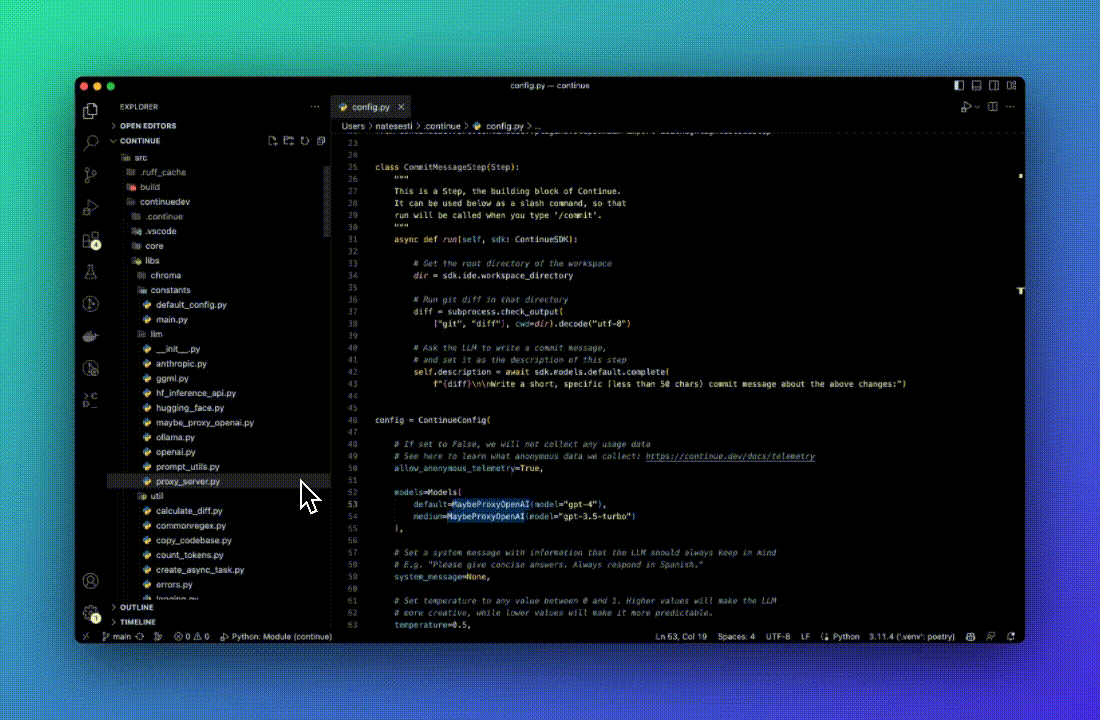Expand the Open Editors section
This screenshot has height=720, width=1100.
(148, 126)
